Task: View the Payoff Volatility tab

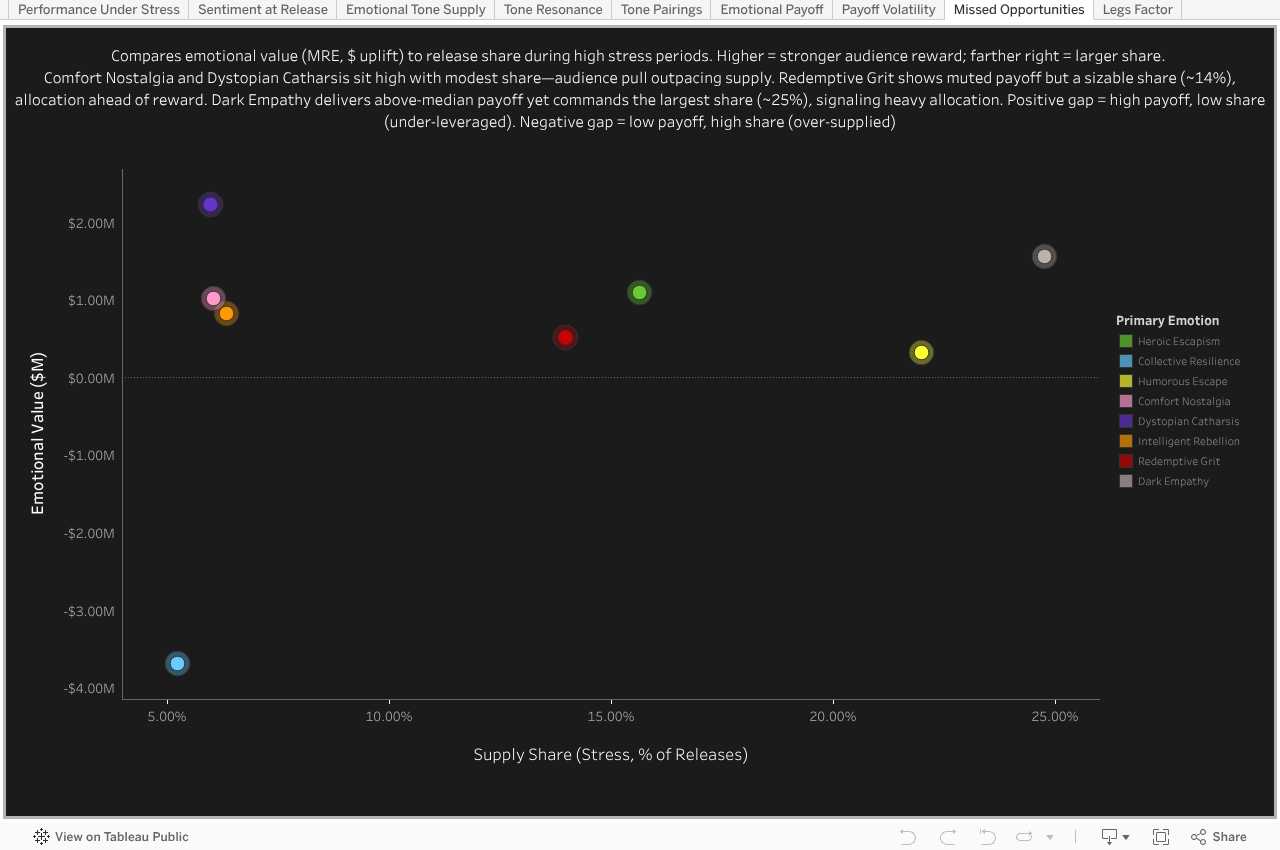Action: coord(889,10)
